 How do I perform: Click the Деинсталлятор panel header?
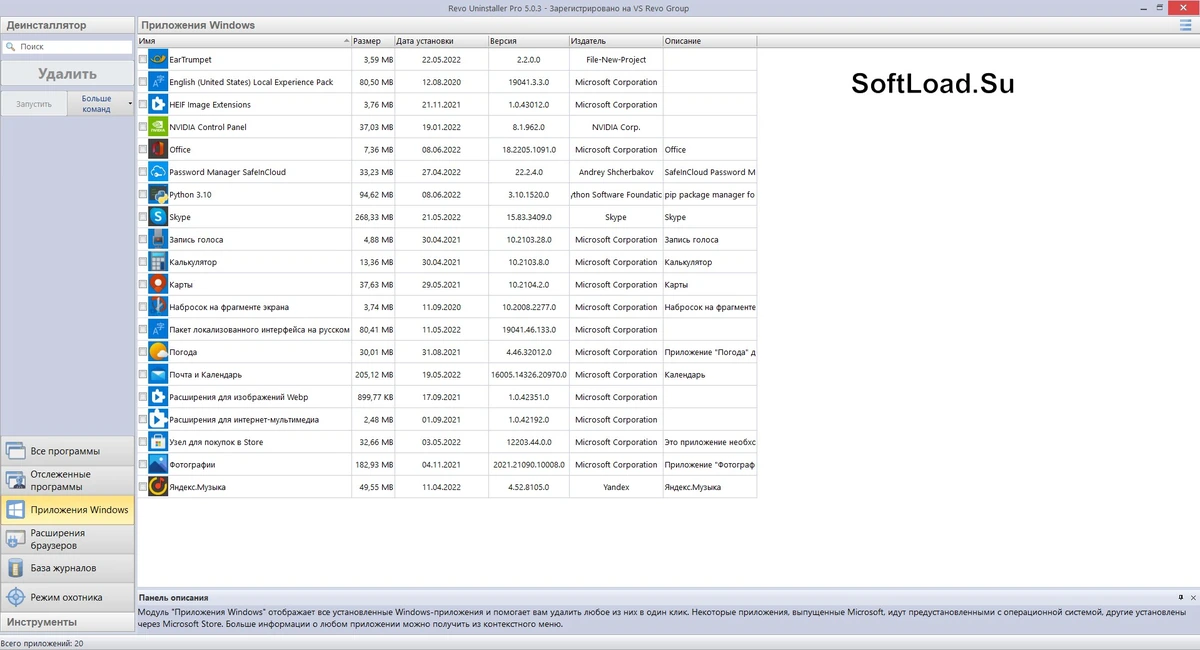[x=67, y=25]
